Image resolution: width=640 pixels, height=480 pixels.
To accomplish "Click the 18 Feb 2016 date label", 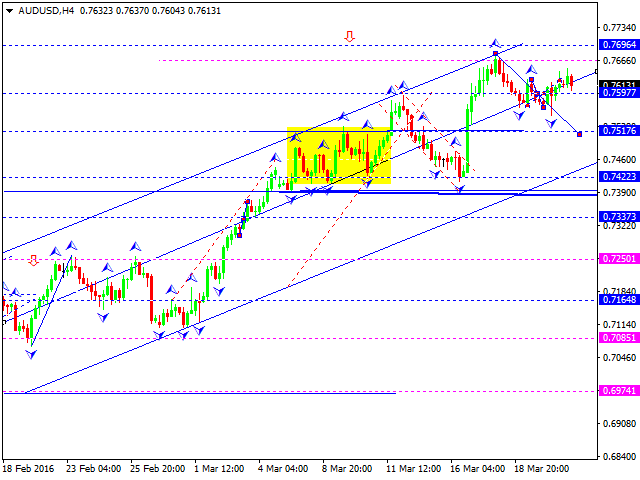I will [29, 469].
